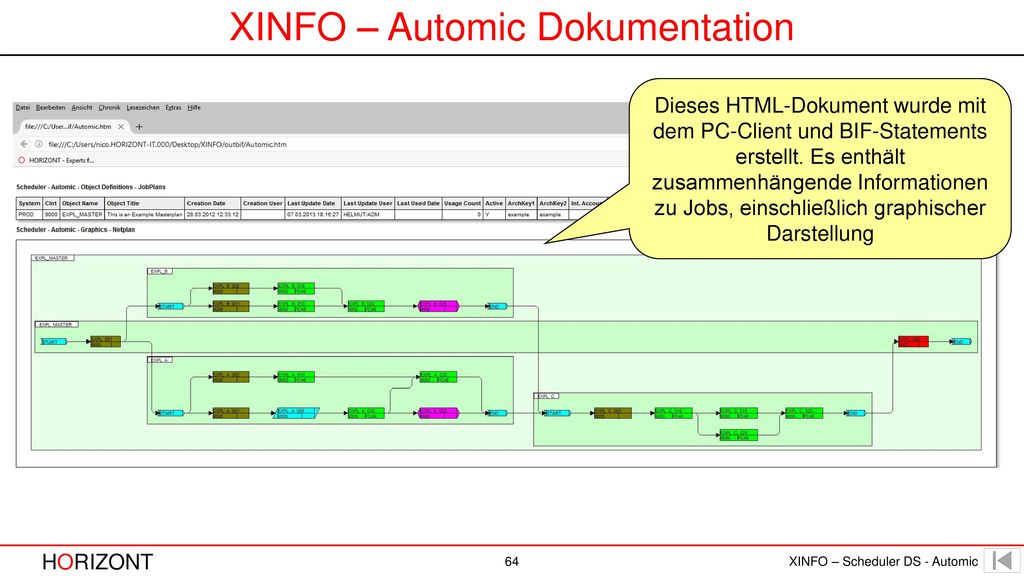1024x576 pixels.
Task: Open the Chronik menu
Action: [109, 108]
